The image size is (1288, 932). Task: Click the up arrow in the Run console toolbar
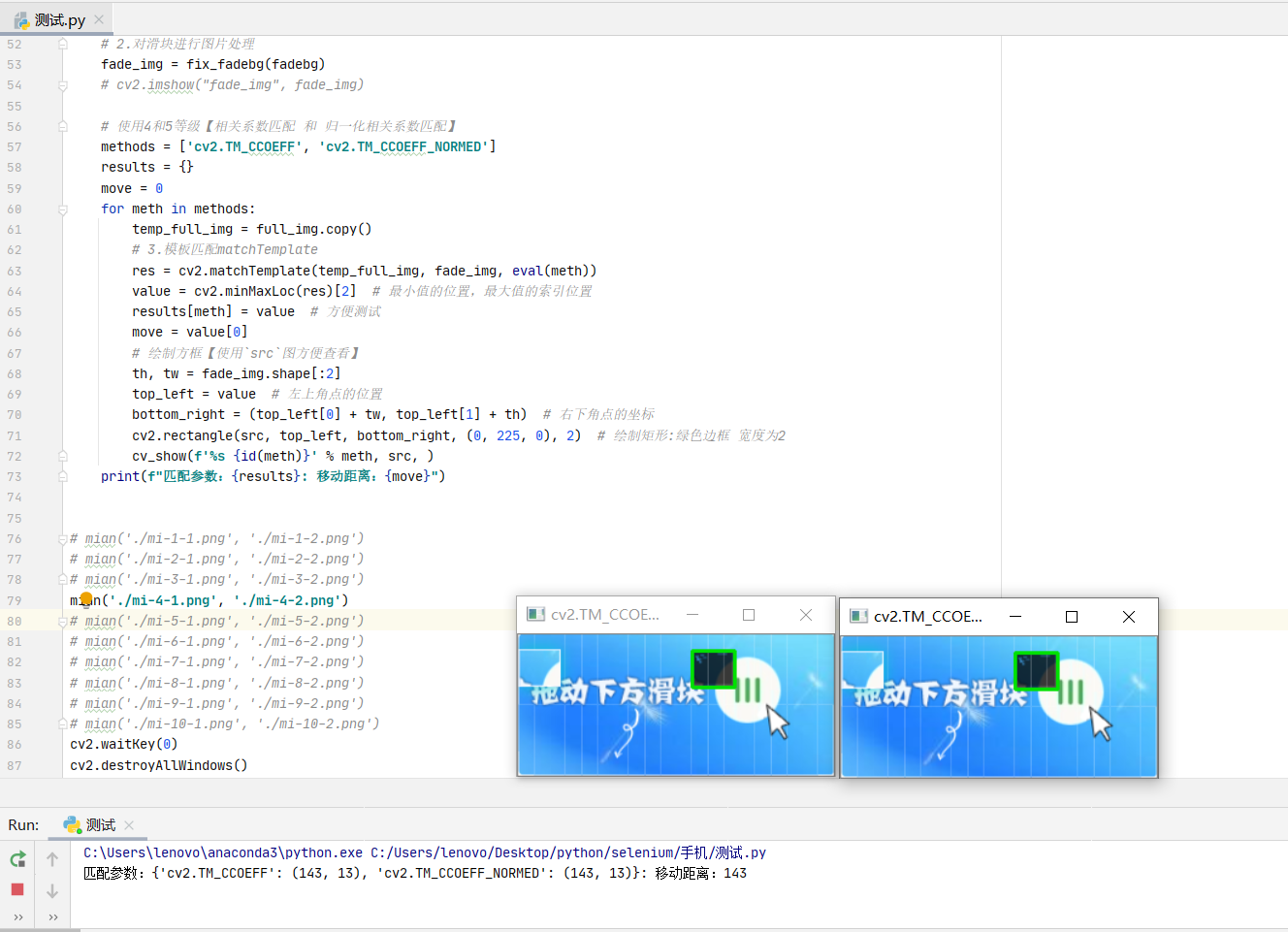tap(52, 859)
